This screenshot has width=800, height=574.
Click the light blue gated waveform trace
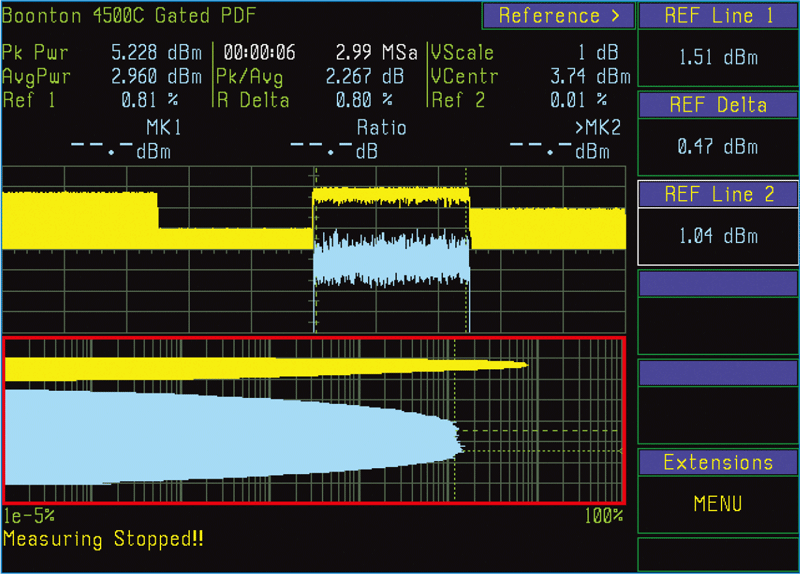(x=391, y=257)
